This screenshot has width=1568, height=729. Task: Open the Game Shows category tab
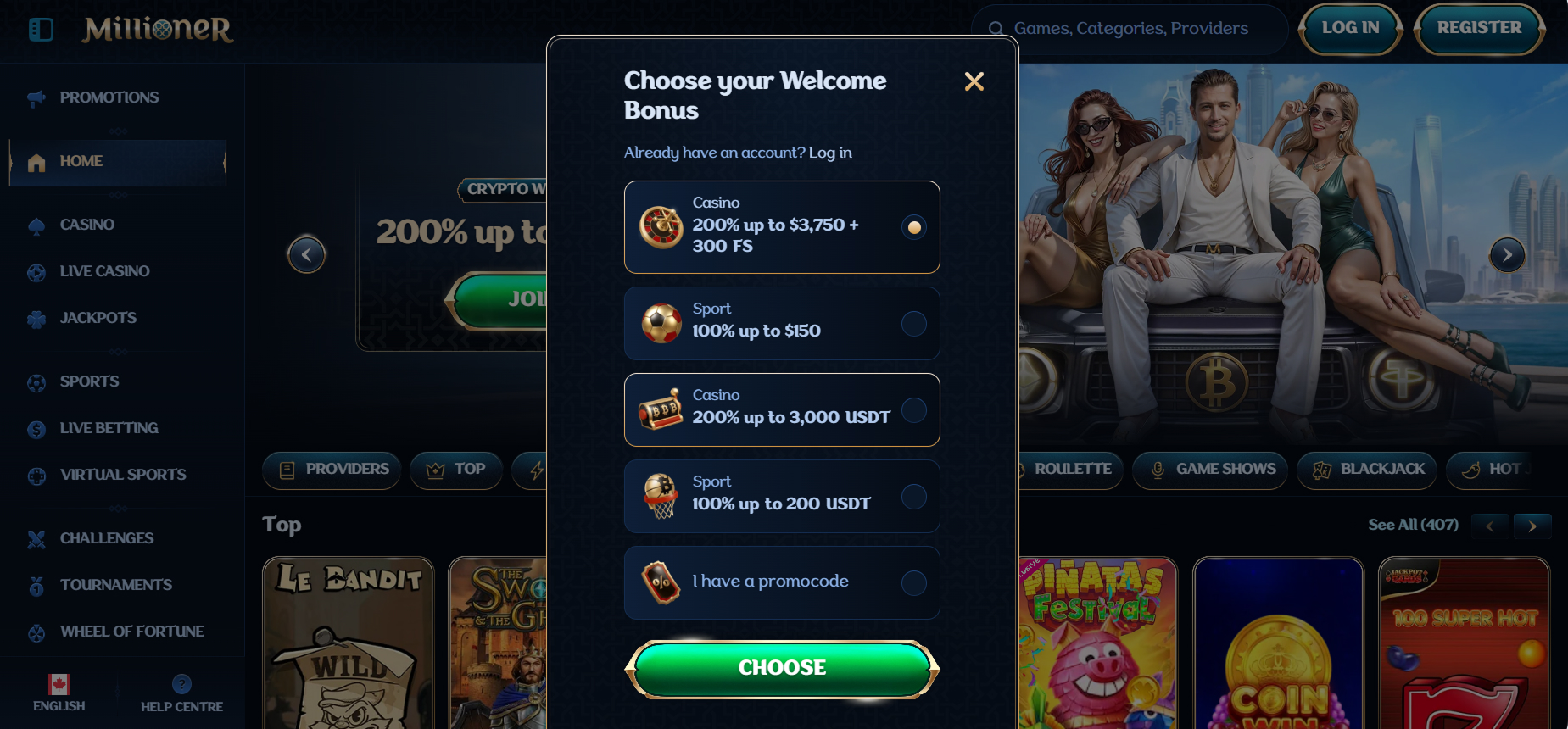[1210, 470]
